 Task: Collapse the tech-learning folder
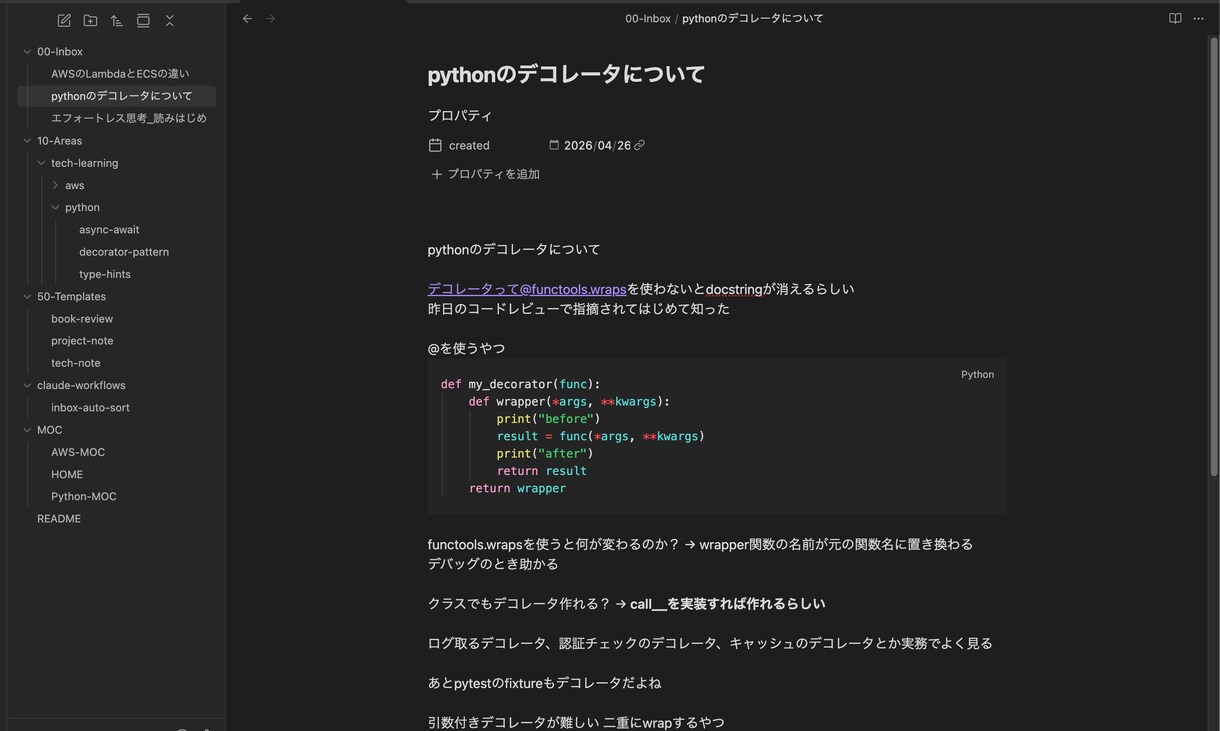41,163
